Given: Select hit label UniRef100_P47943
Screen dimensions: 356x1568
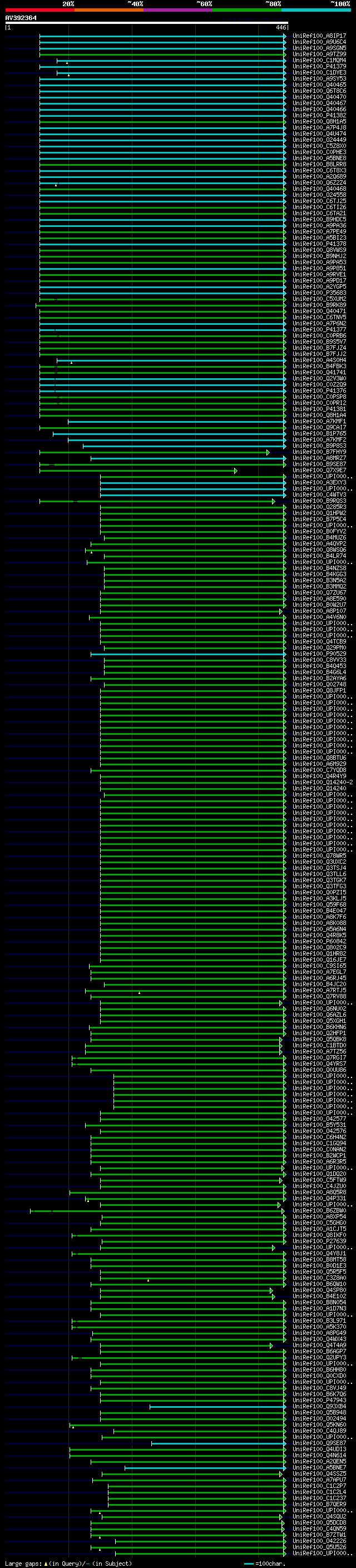Looking at the screenshot, I should coord(319,1400).
